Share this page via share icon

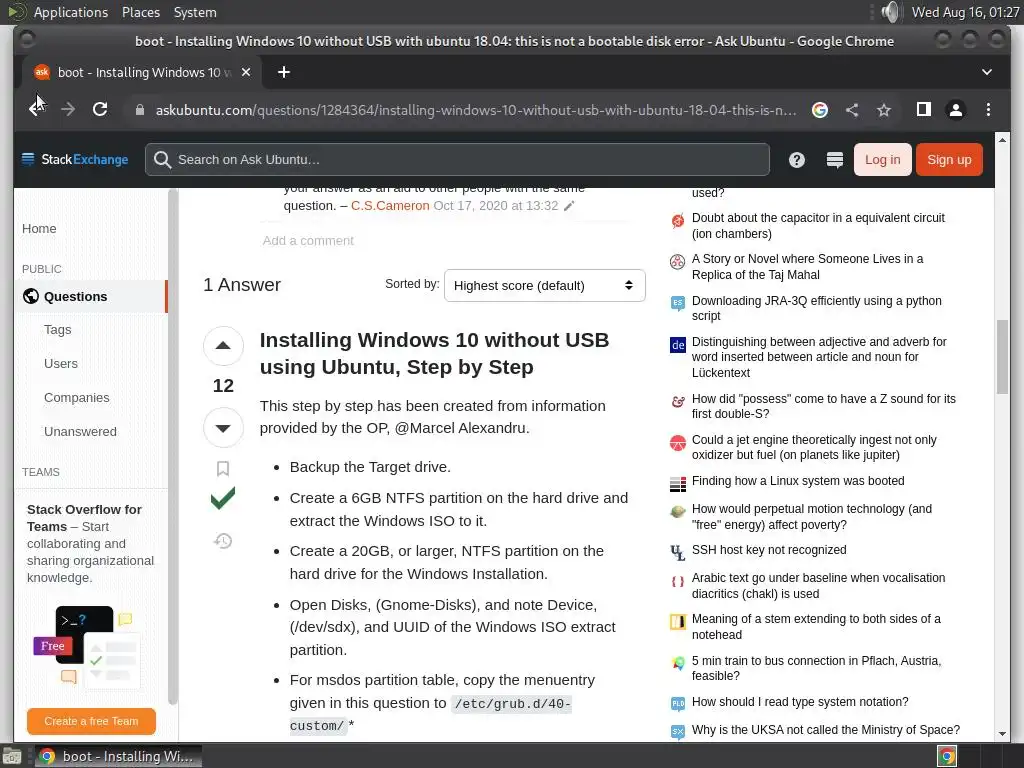(852, 110)
